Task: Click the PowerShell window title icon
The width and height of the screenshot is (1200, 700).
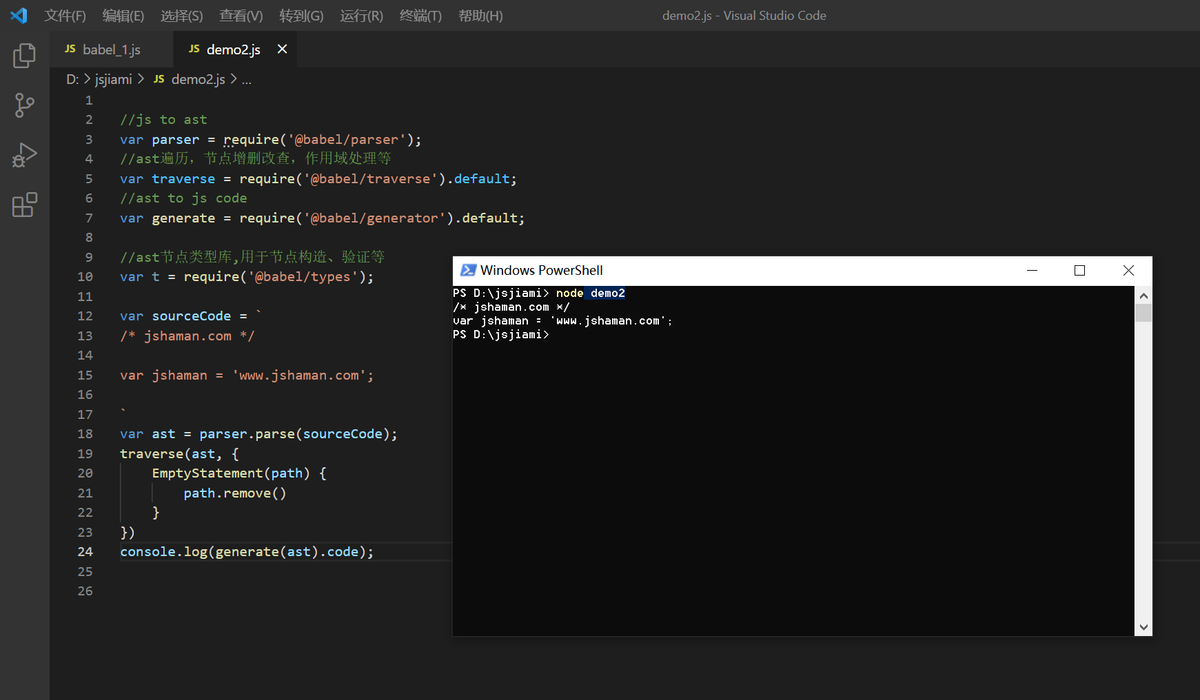Action: (x=467, y=270)
